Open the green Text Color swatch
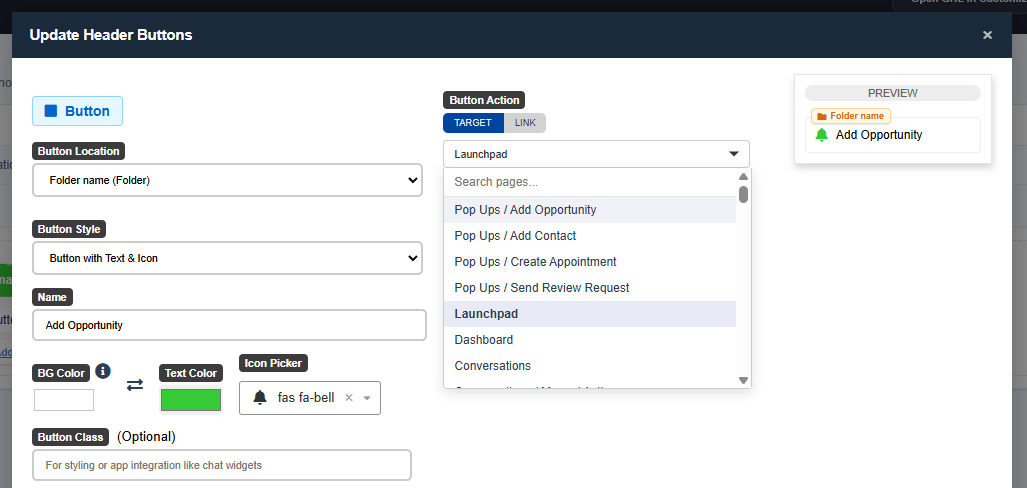This screenshot has width=1027, height=488. [191, 400]
